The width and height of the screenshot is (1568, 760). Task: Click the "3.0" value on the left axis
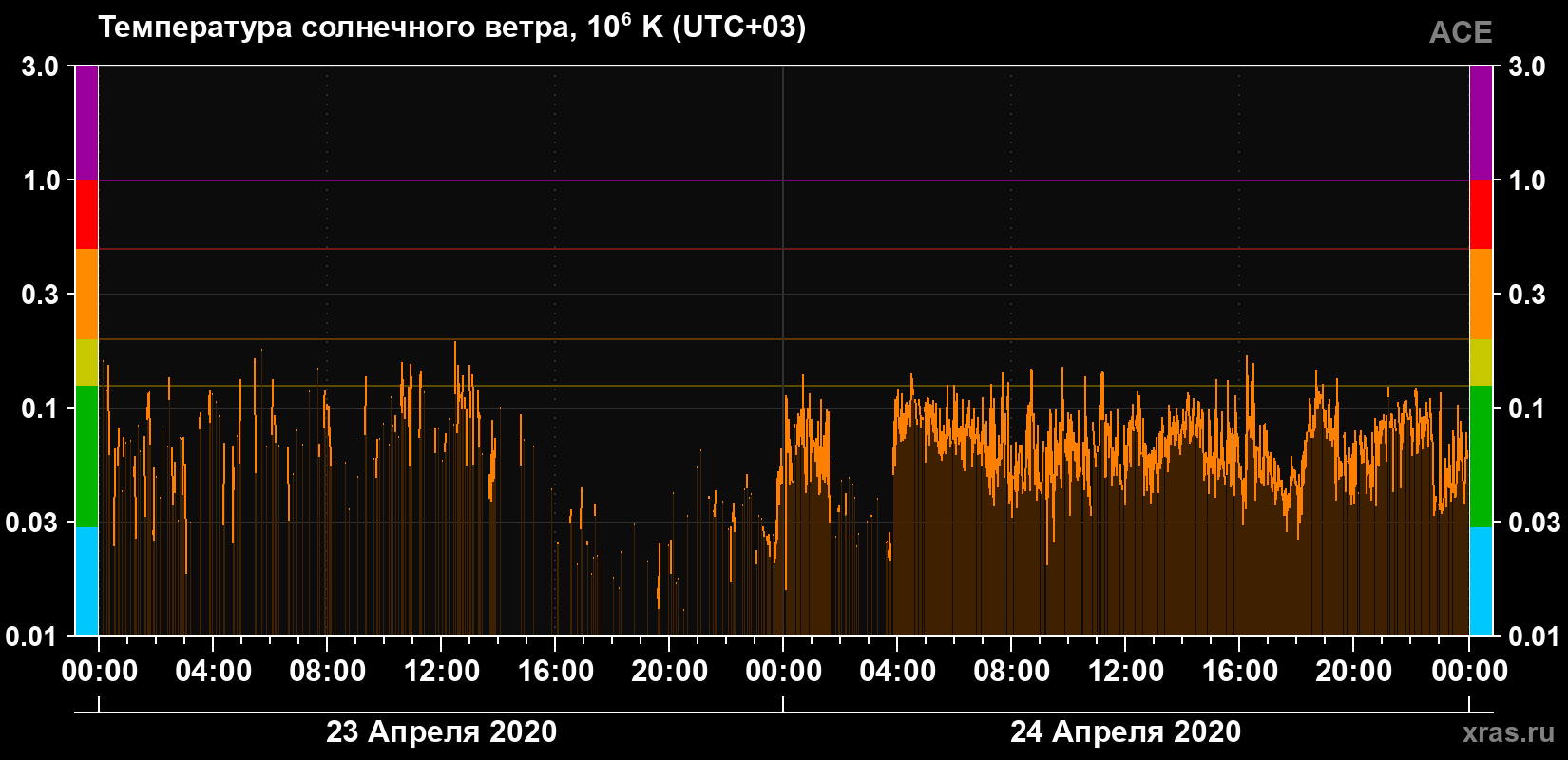click(x=40, y=66)
